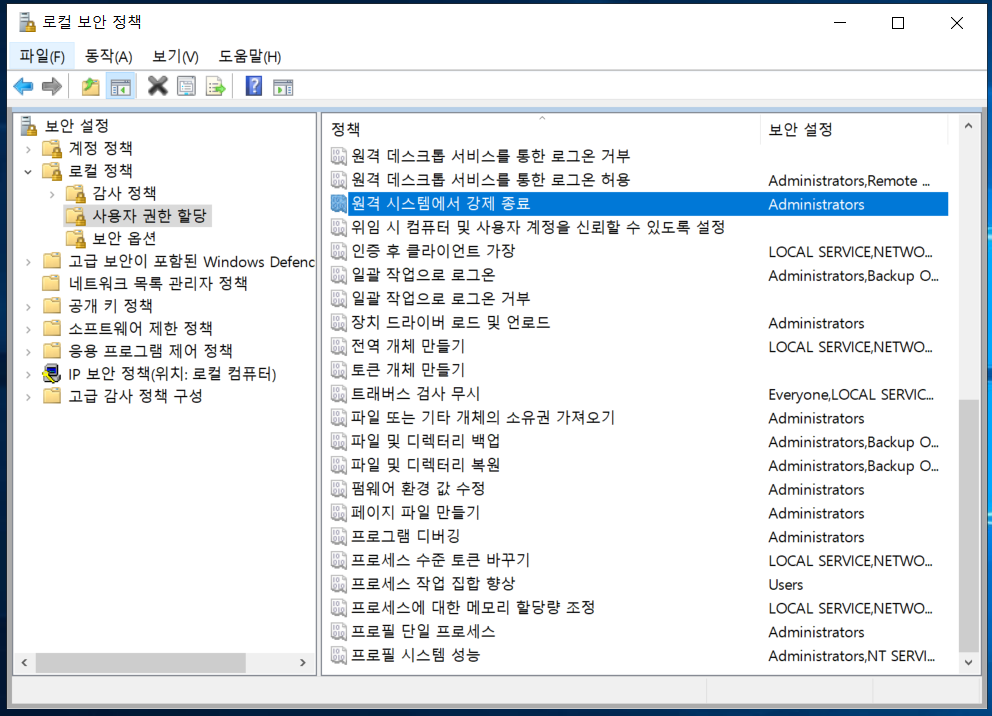The height and width of the screenshot is (716, 992).
Task: Open the 파일(F) menu
Action: (x=42, y=56)
